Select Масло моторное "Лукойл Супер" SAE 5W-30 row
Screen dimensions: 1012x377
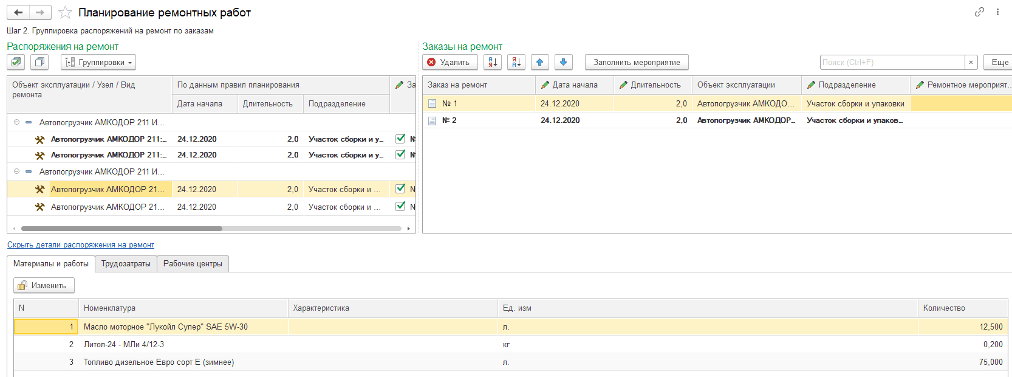click(510, 327)
